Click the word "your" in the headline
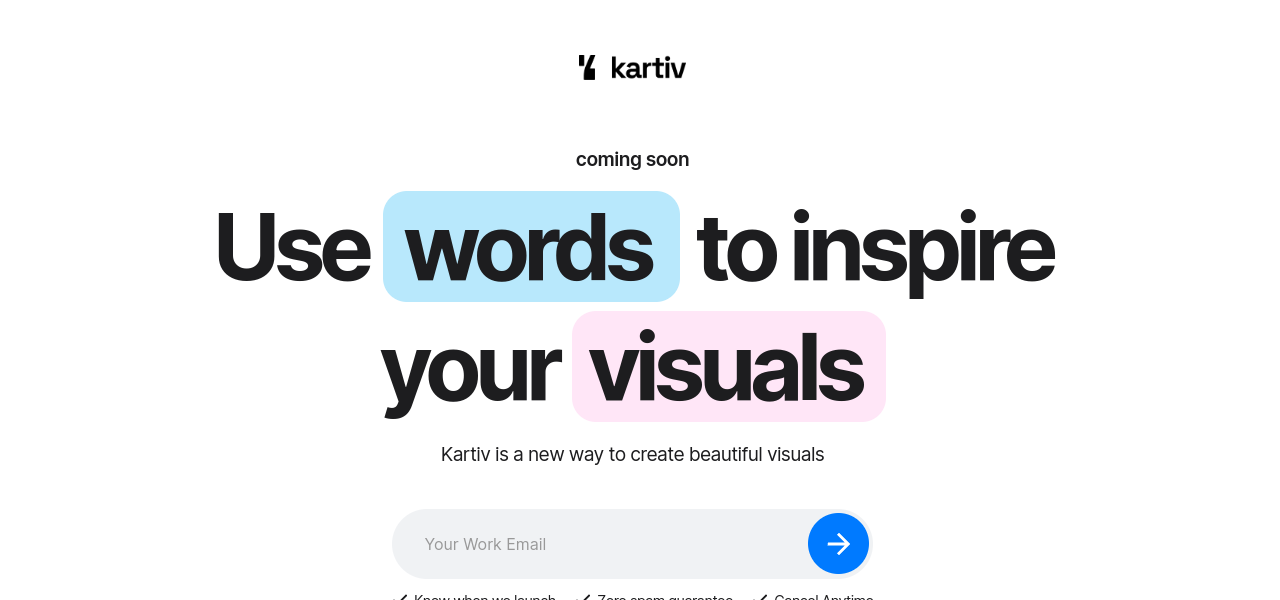The width and height of the screenshot is (1280, 600). coord(469,367)
